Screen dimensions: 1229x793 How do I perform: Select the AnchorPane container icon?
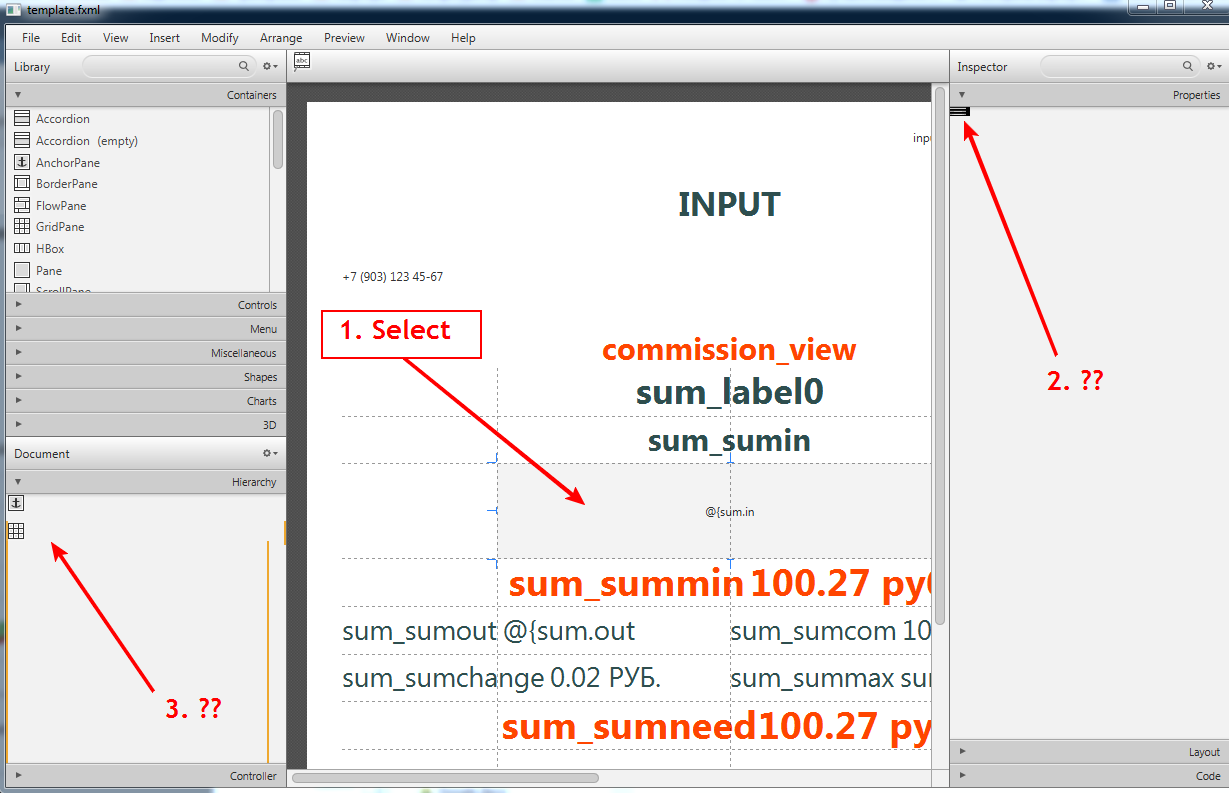[22, 162]
